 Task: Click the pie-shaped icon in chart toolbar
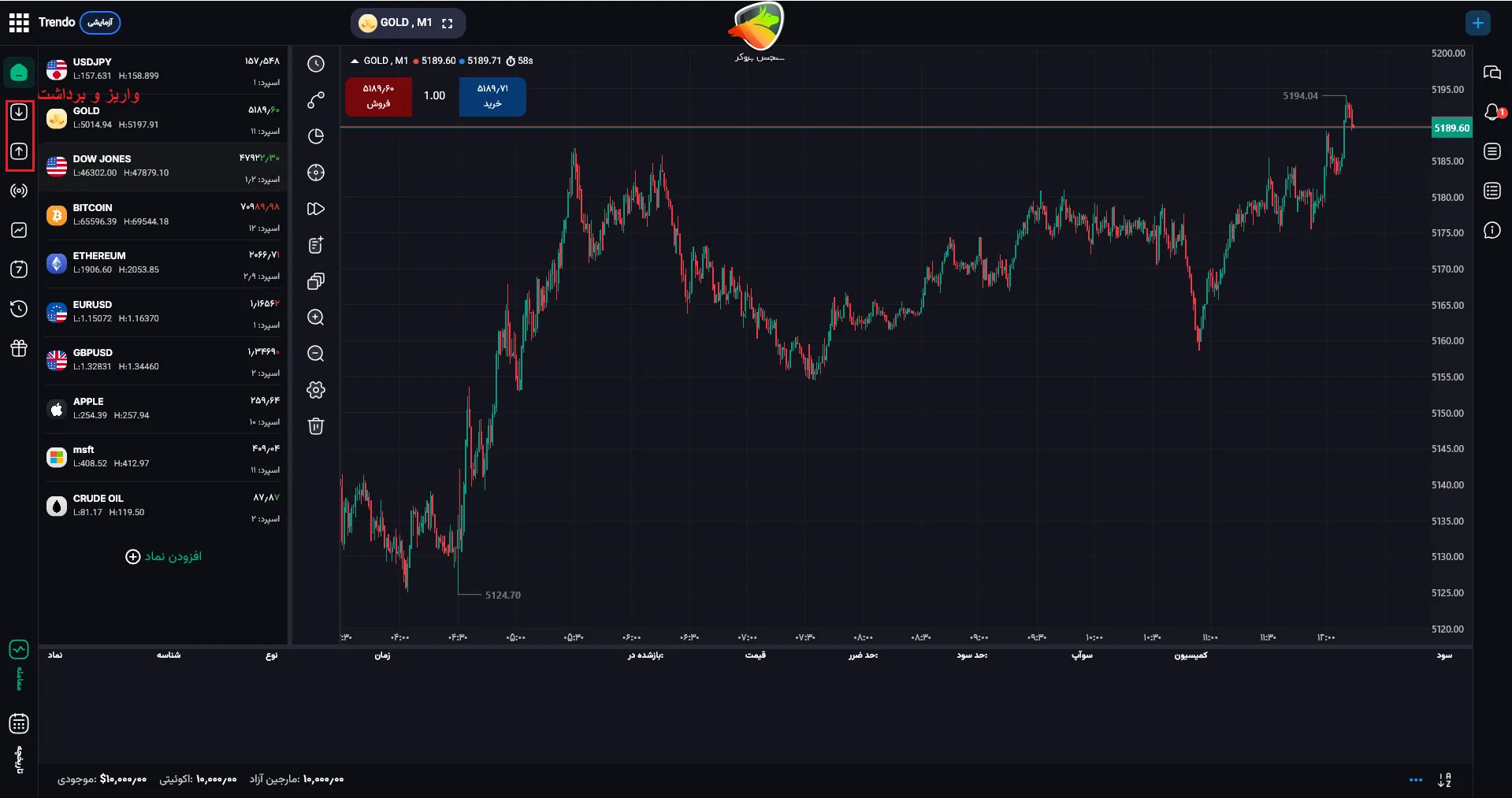[316, 136]
